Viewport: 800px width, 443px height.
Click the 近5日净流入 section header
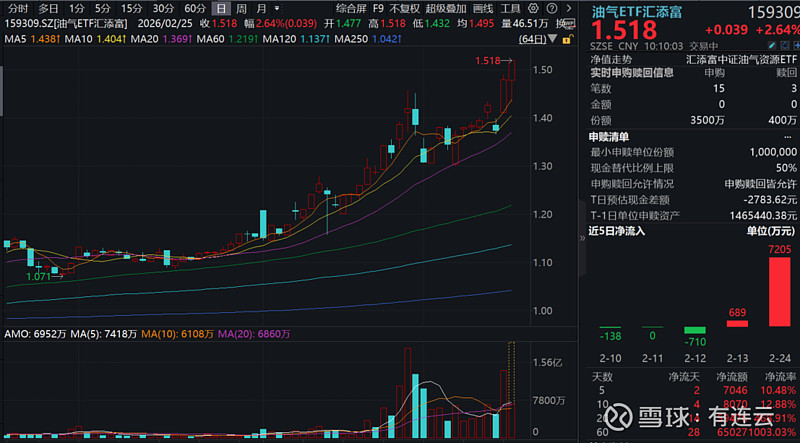click(x=617, y=231)
